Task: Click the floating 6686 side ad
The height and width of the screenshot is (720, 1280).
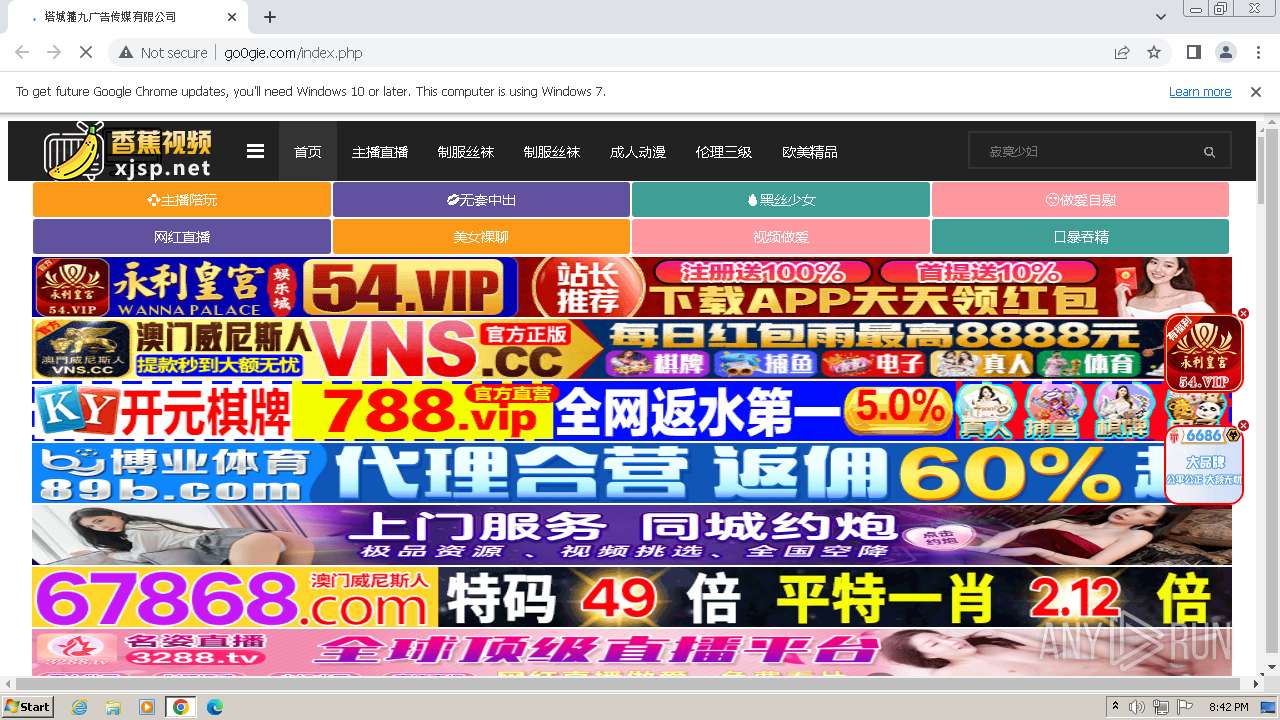Action: (x=1204, y=465)
